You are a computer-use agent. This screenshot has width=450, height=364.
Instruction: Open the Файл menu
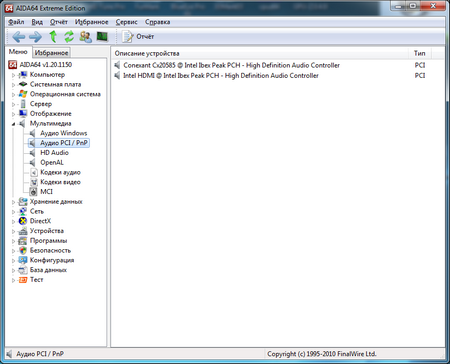[x=16, y=22]
